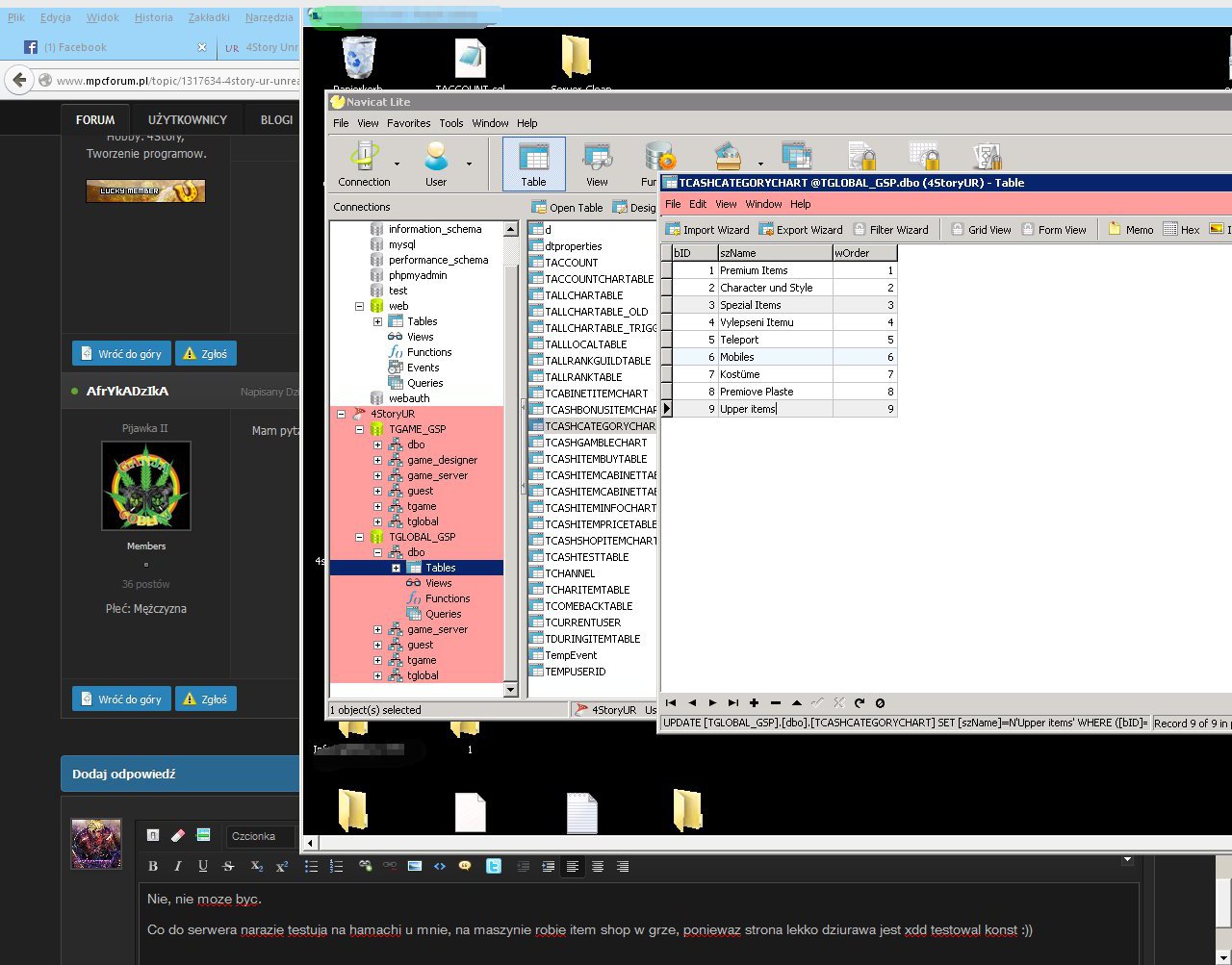Click Open Table button
This screenshot has width=1232, height=965.
click(x=568, y=207)
